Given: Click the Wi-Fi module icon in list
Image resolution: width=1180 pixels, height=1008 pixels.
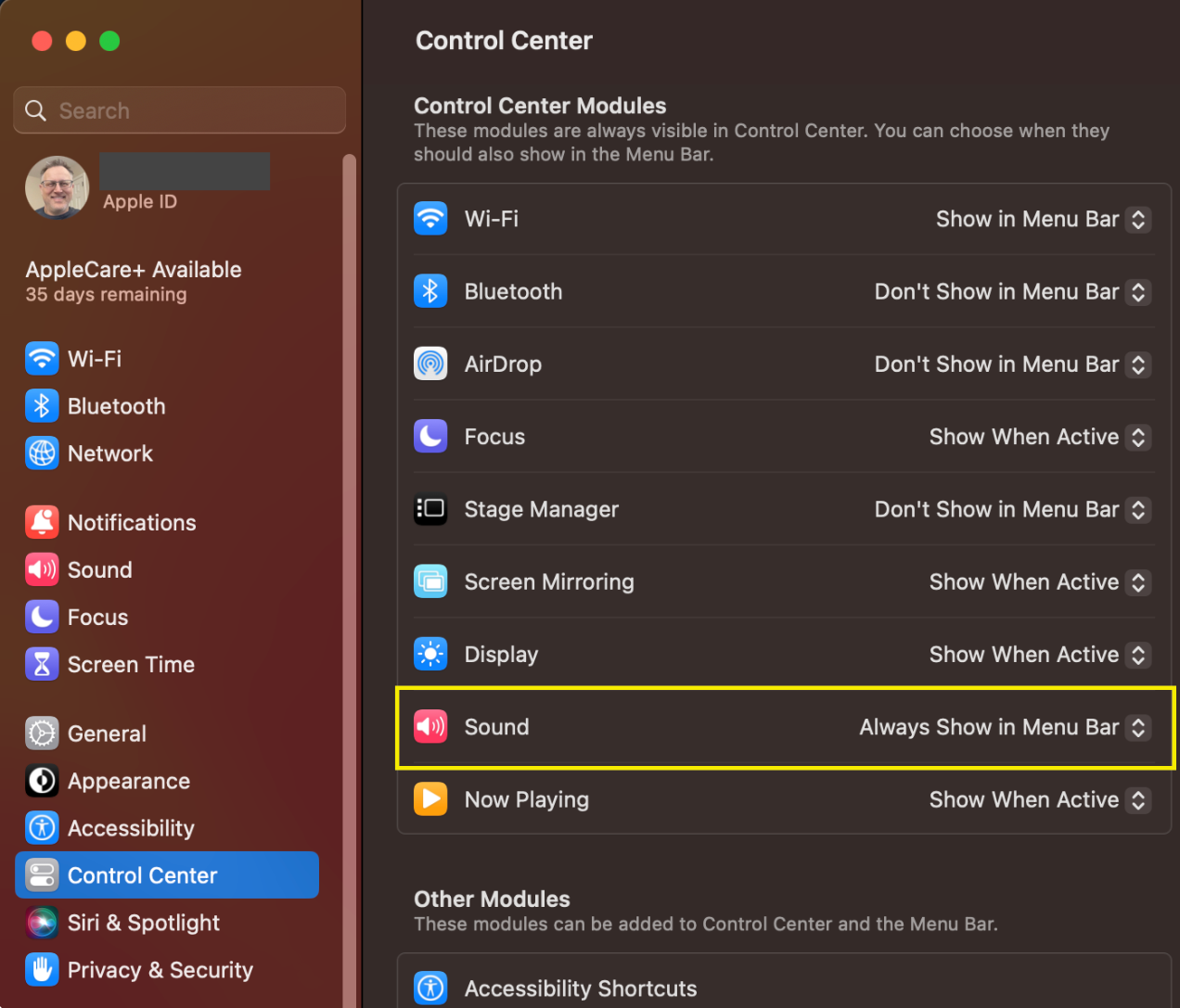Looking at the screenshot, I should click(430, 219).
